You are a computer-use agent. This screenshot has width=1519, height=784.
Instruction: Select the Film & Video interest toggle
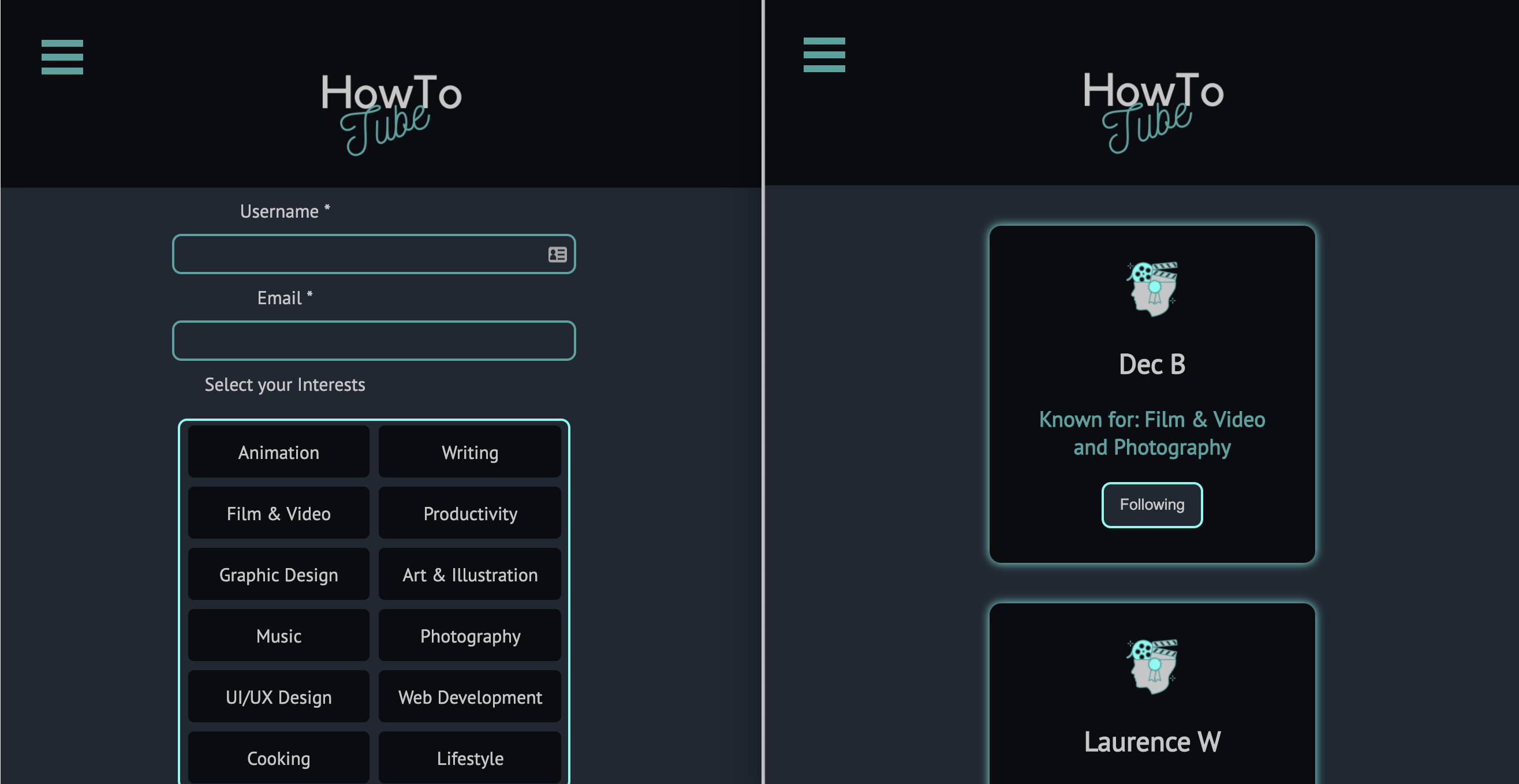pos(278,513)
